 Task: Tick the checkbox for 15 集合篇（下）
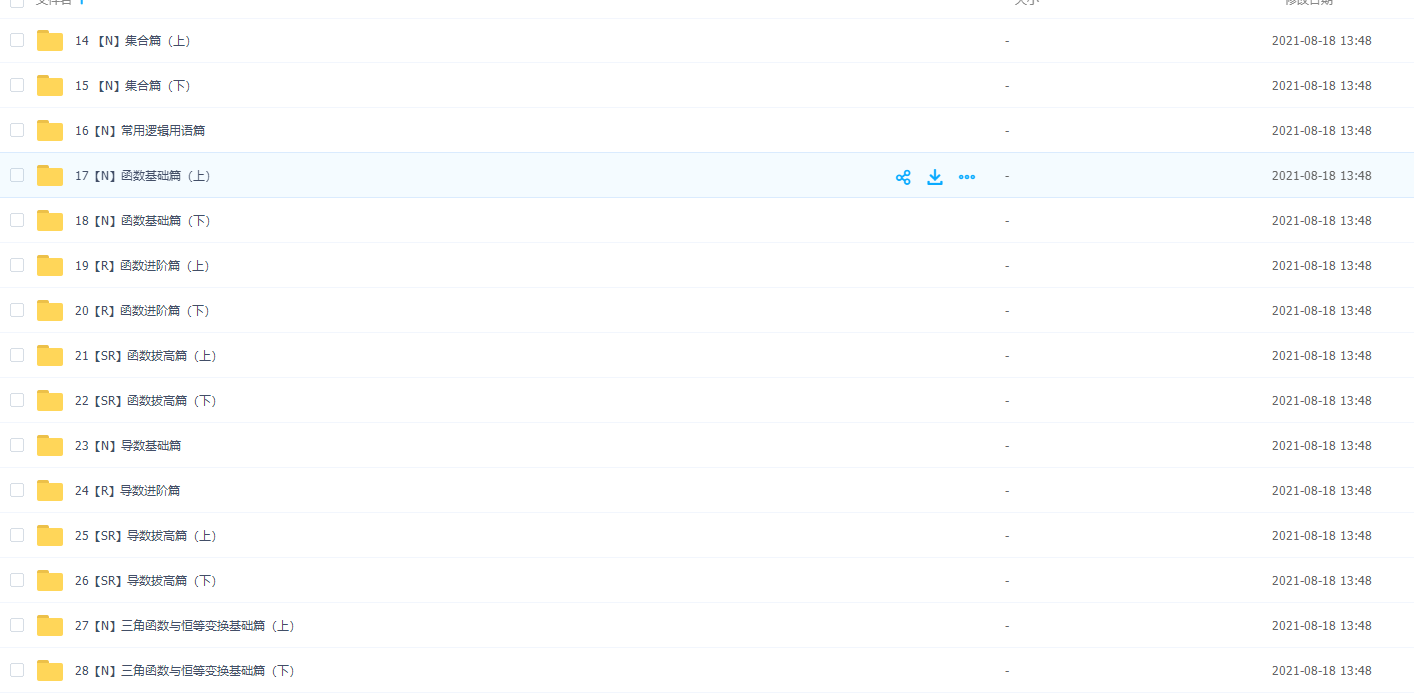17,85
